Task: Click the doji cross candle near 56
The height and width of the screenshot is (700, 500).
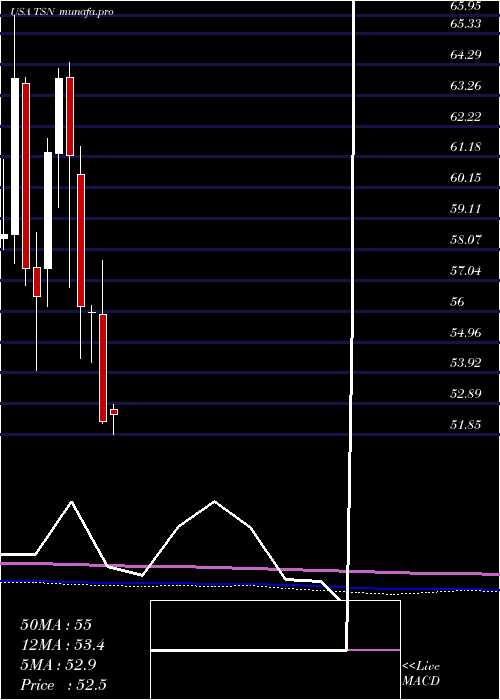Action: click(x=92, y=312)
